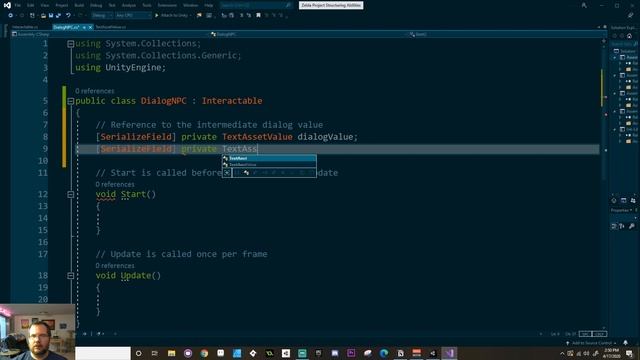
Task: Open the Debug menu
Action: tap(96, 5)
